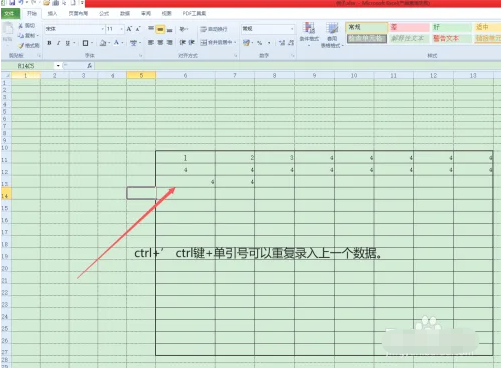Open the number format dropdown
This screenshot has width=503, height=368.
[x=292, y=29]
